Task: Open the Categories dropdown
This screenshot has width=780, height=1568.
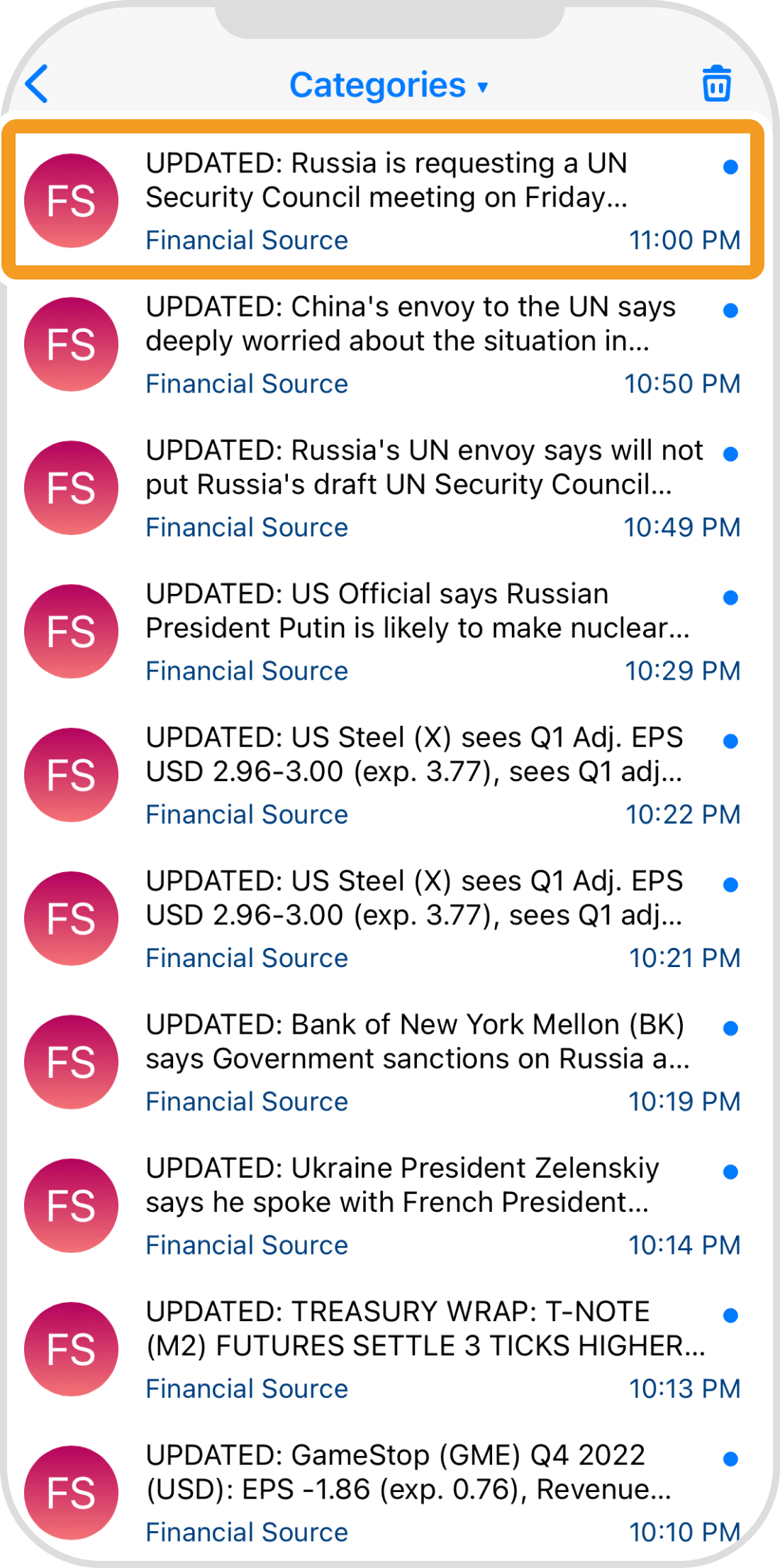Action: [389, 85]
